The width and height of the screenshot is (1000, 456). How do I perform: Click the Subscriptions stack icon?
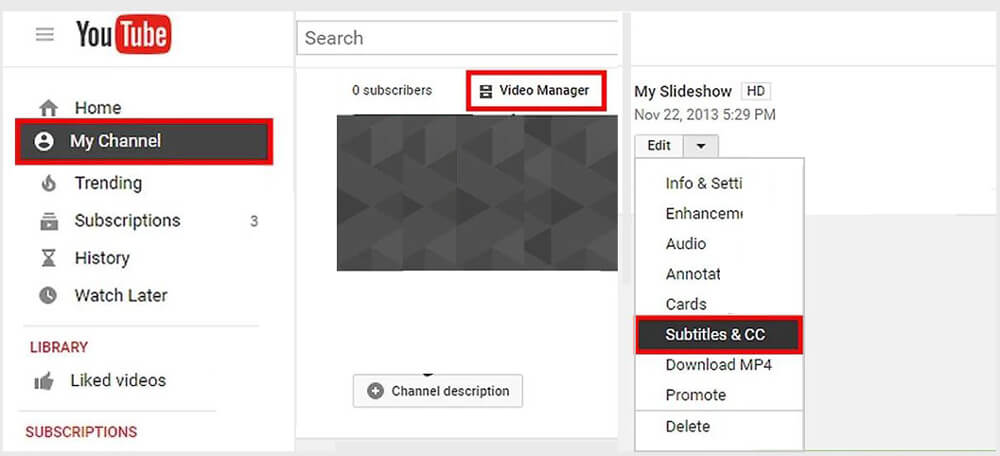(48, 221)
